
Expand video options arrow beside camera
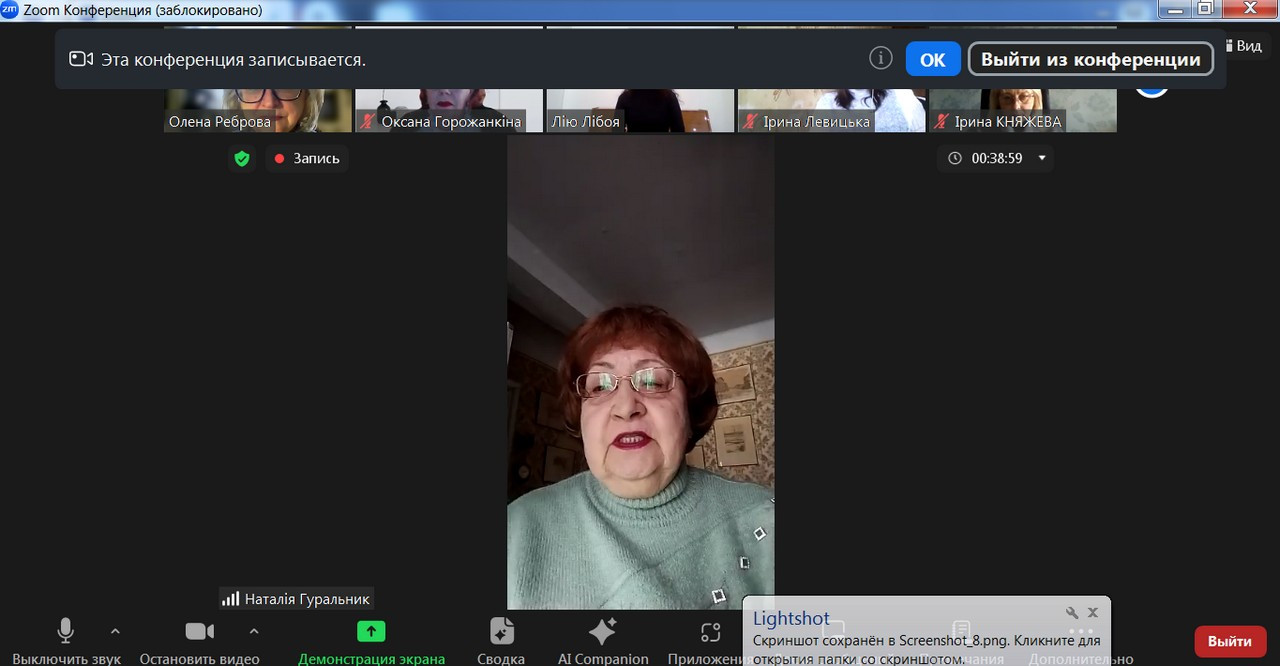point(254,631)
